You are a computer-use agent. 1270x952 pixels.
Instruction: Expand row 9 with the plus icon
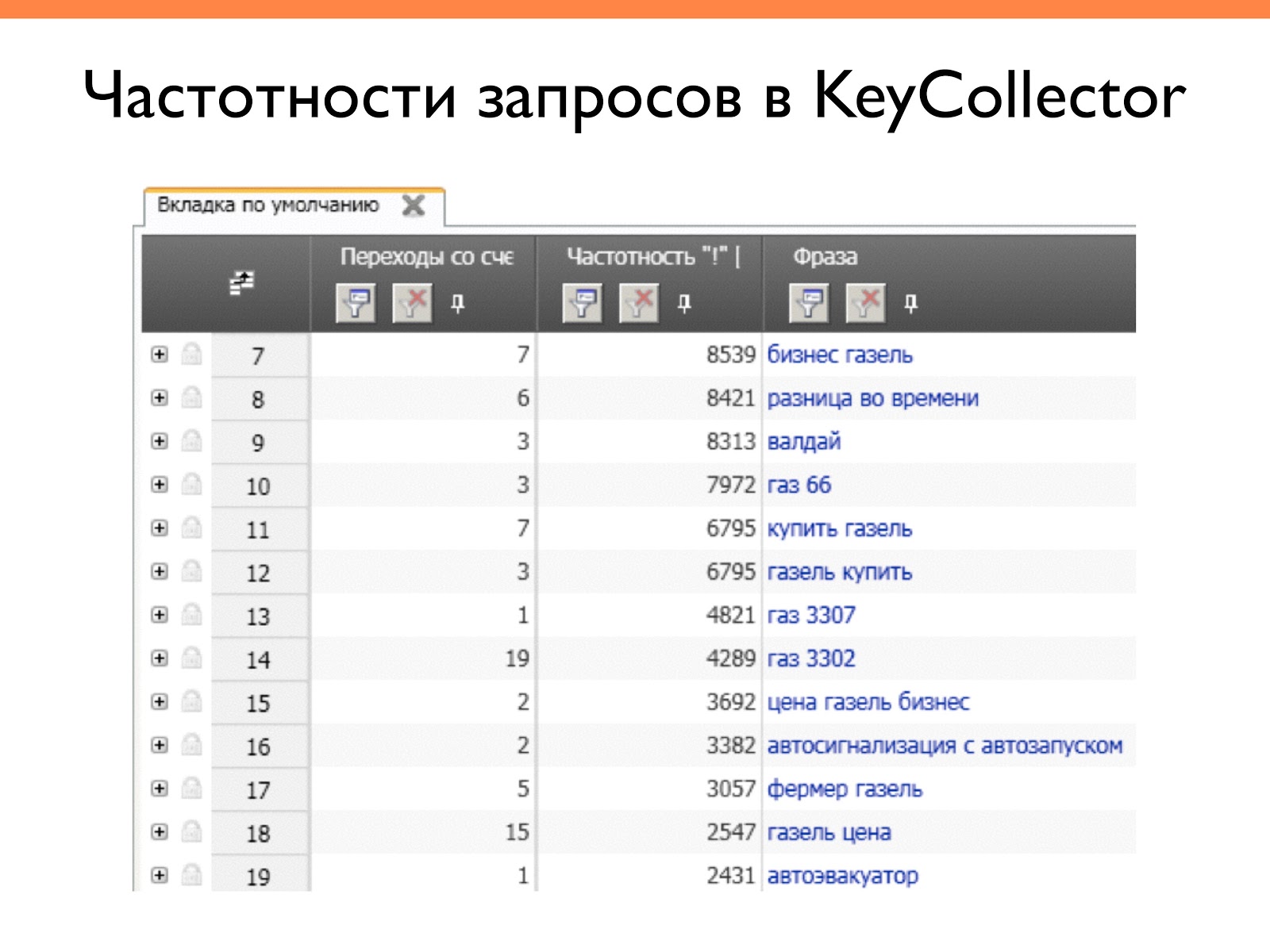coord(160,441)
